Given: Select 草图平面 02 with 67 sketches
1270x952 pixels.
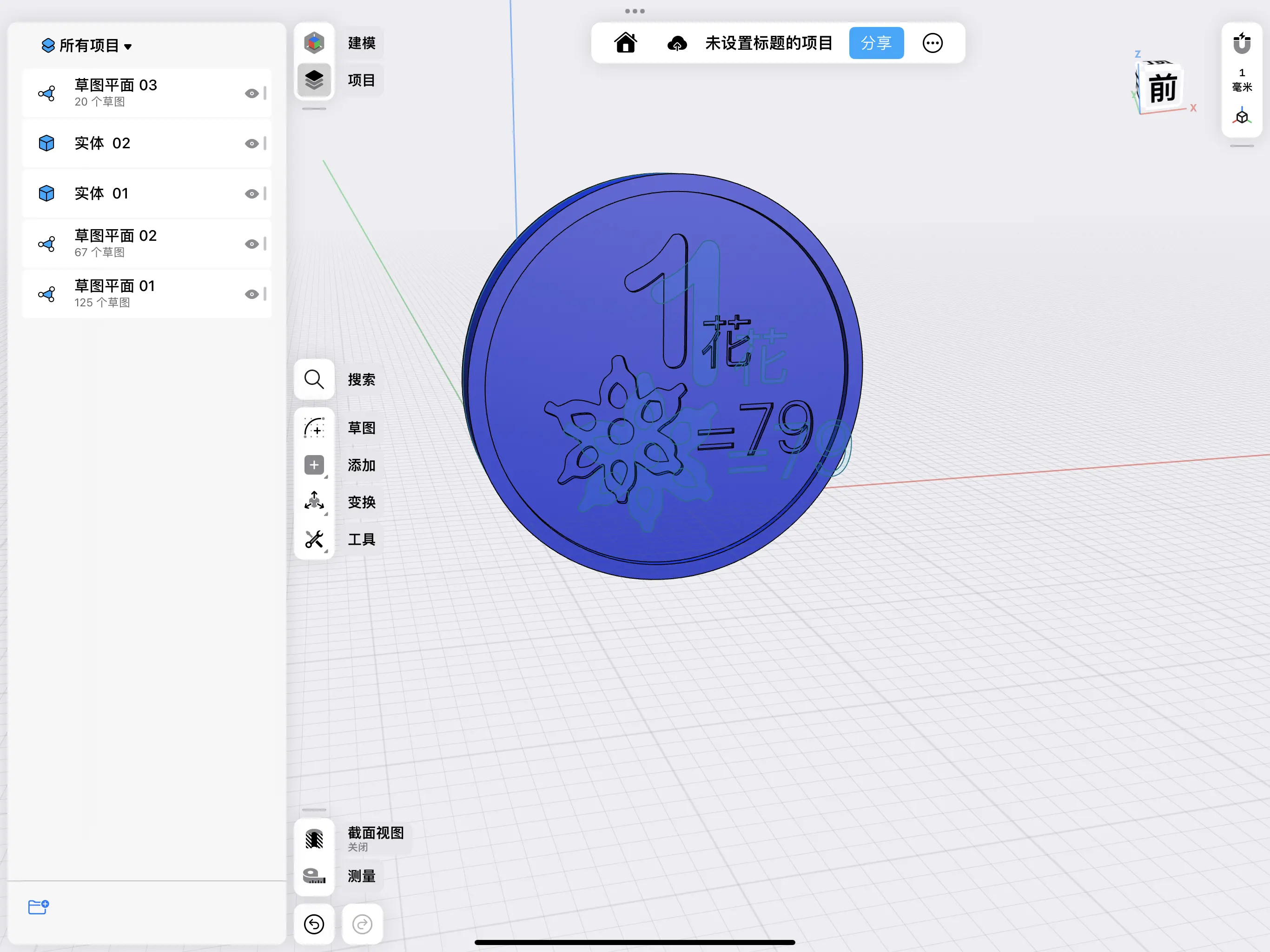Looking at the screenshot, I should [x=147, y=244].
